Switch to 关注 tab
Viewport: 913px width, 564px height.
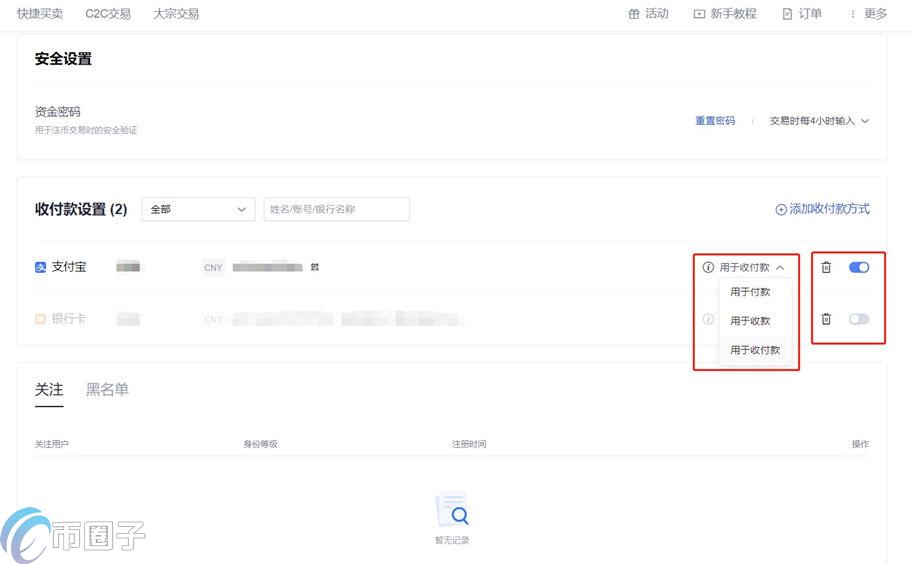tap(49, 389)
